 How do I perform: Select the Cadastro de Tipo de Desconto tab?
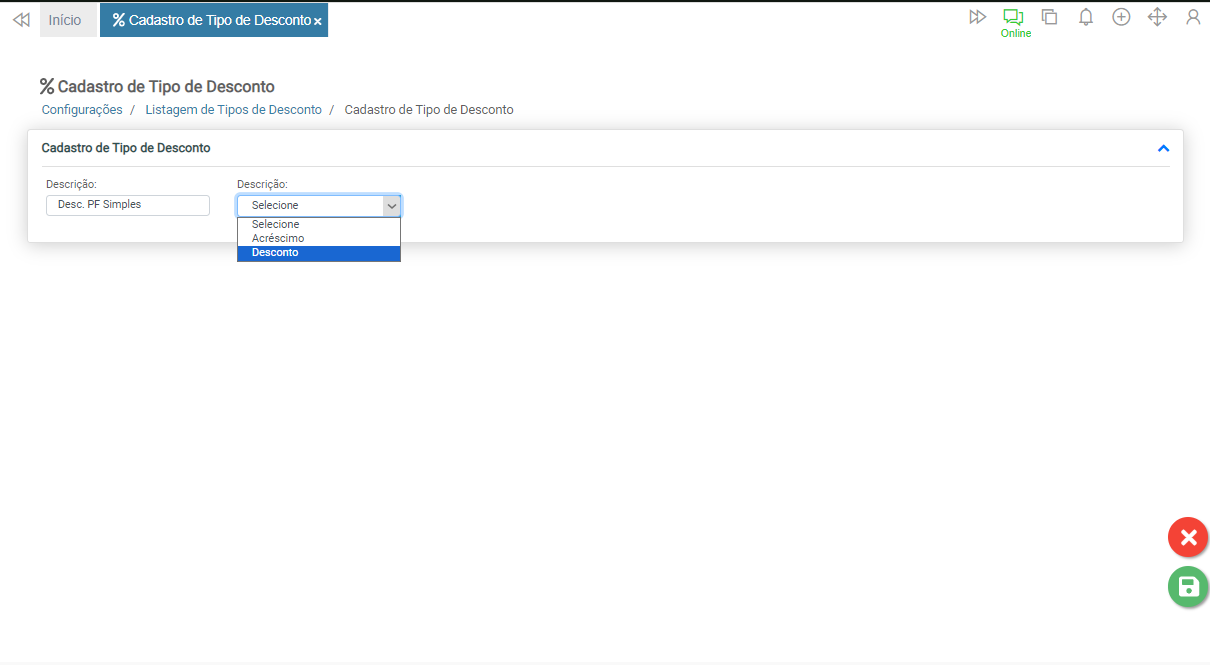(x=210, y=20)
